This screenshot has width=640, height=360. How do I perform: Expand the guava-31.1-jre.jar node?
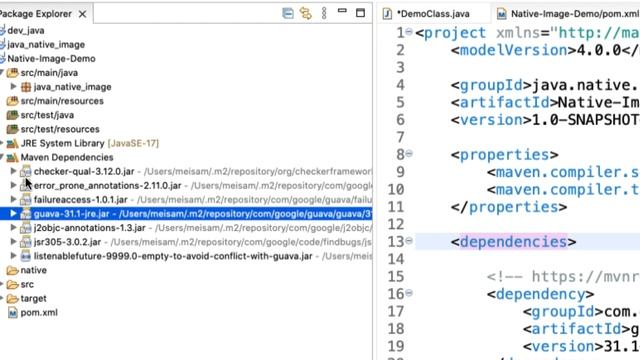click(x=13, y=213)
